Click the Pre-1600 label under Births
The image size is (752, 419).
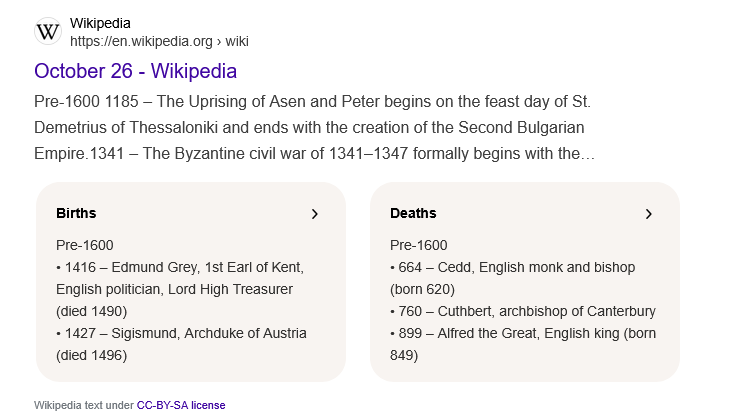tap(85, 245)
